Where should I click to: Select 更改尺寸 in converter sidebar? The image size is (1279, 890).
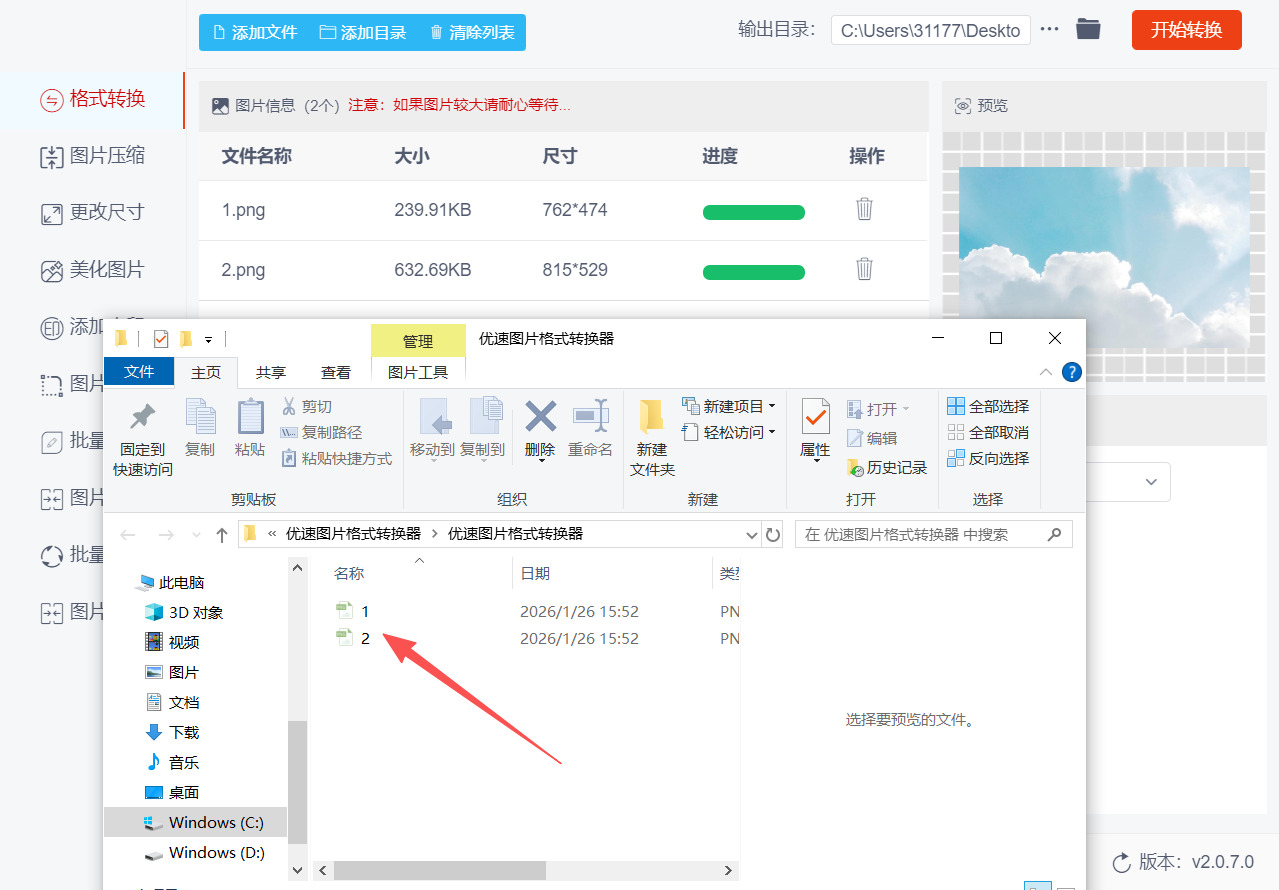click(x=92, y=213)
